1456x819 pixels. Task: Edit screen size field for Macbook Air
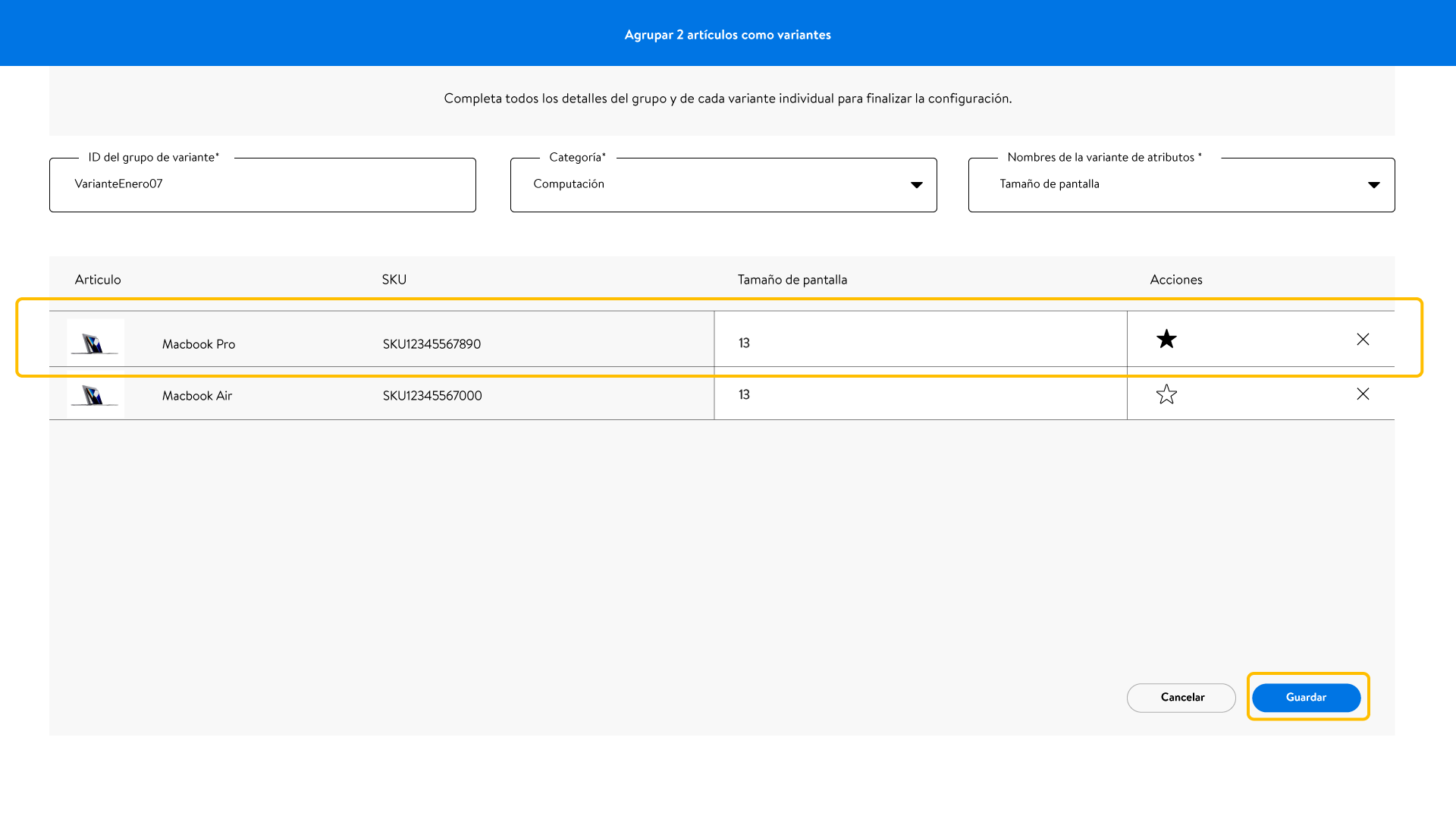coord(920,394)
